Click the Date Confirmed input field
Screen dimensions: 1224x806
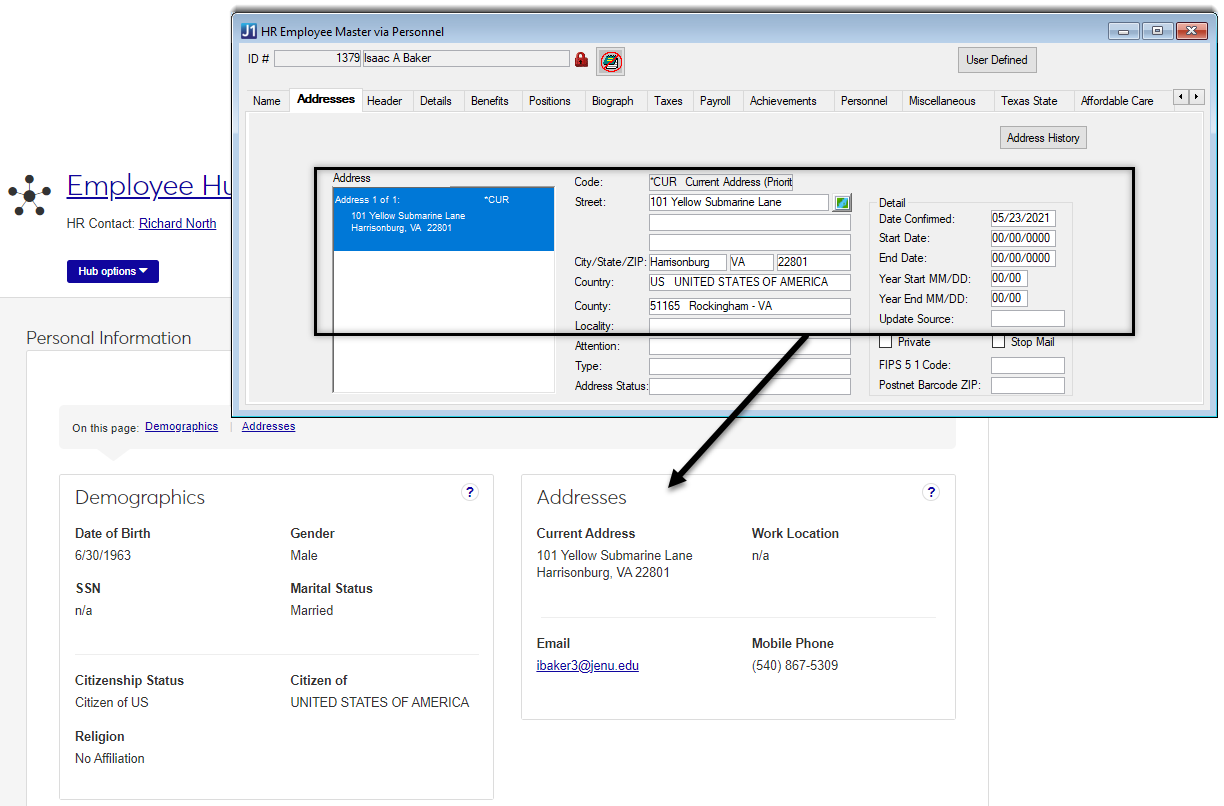click(x=1022, y=219)
